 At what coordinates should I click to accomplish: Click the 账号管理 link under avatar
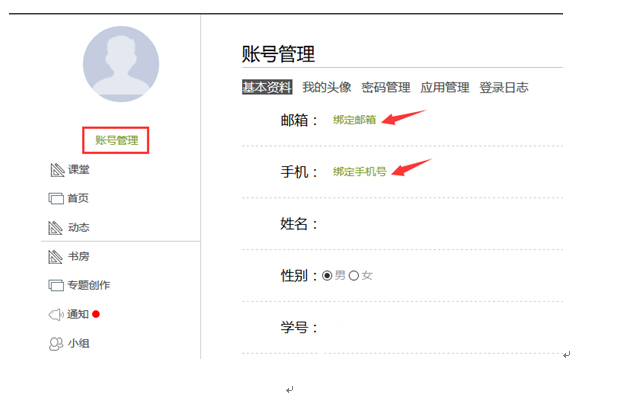click(116, 140)
